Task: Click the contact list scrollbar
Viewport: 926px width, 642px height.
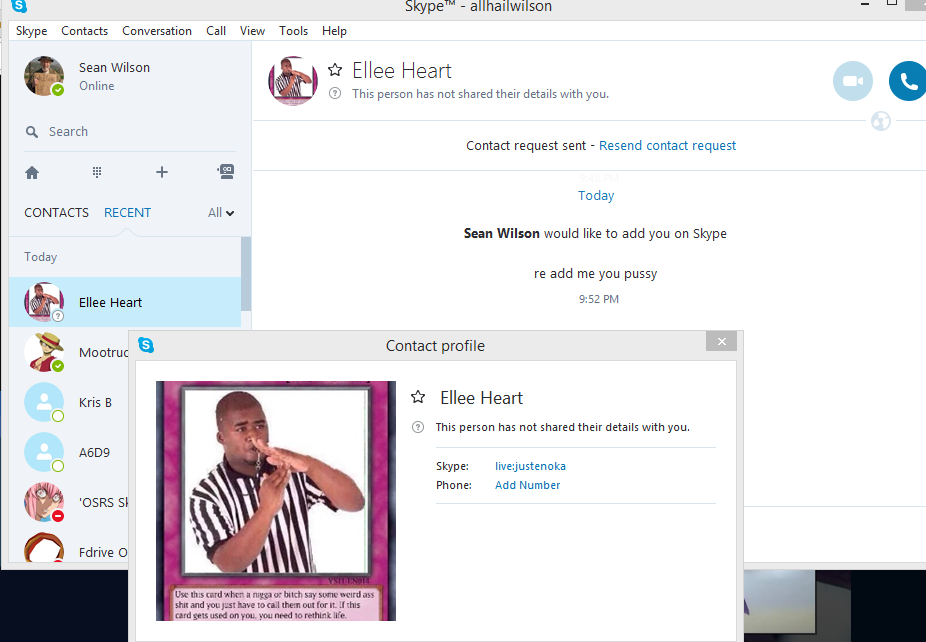Action: pyautogui.click(x=246, y=273)
